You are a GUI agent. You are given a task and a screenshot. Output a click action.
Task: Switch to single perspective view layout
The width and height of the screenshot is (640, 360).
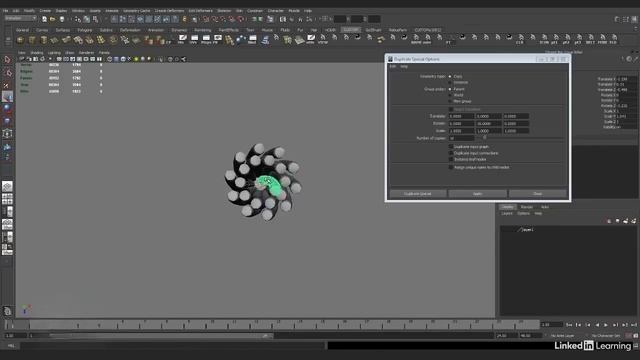[x=7, y=187]
